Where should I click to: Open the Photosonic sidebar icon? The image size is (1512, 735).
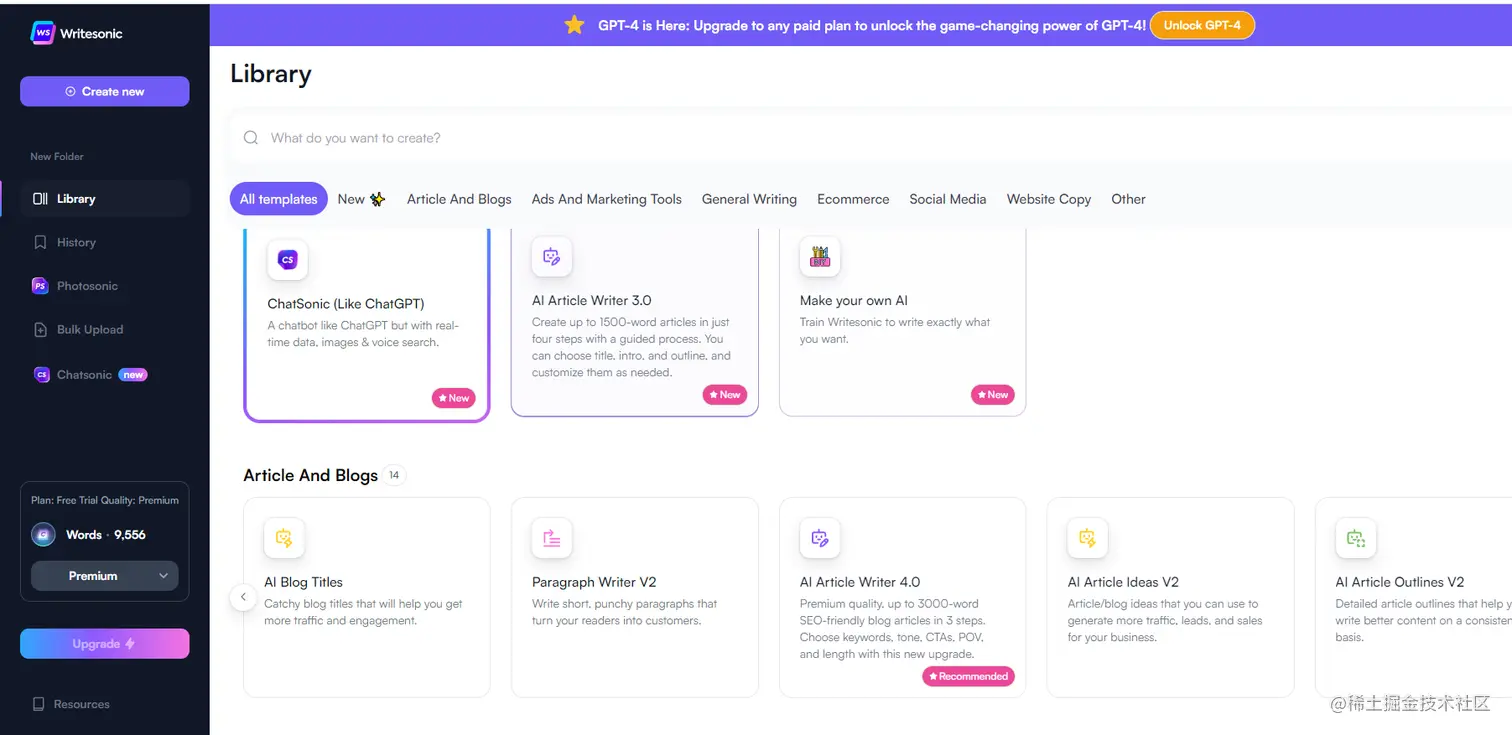[40, 286]
